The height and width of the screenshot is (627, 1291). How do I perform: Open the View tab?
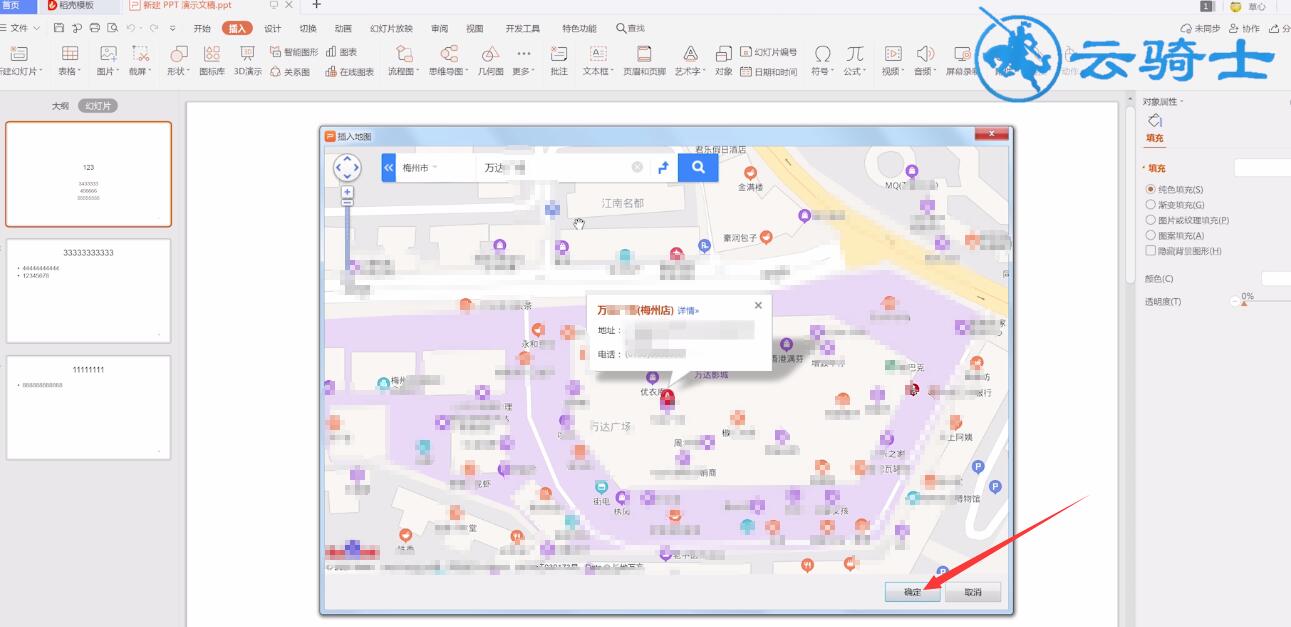pos(474,28)
